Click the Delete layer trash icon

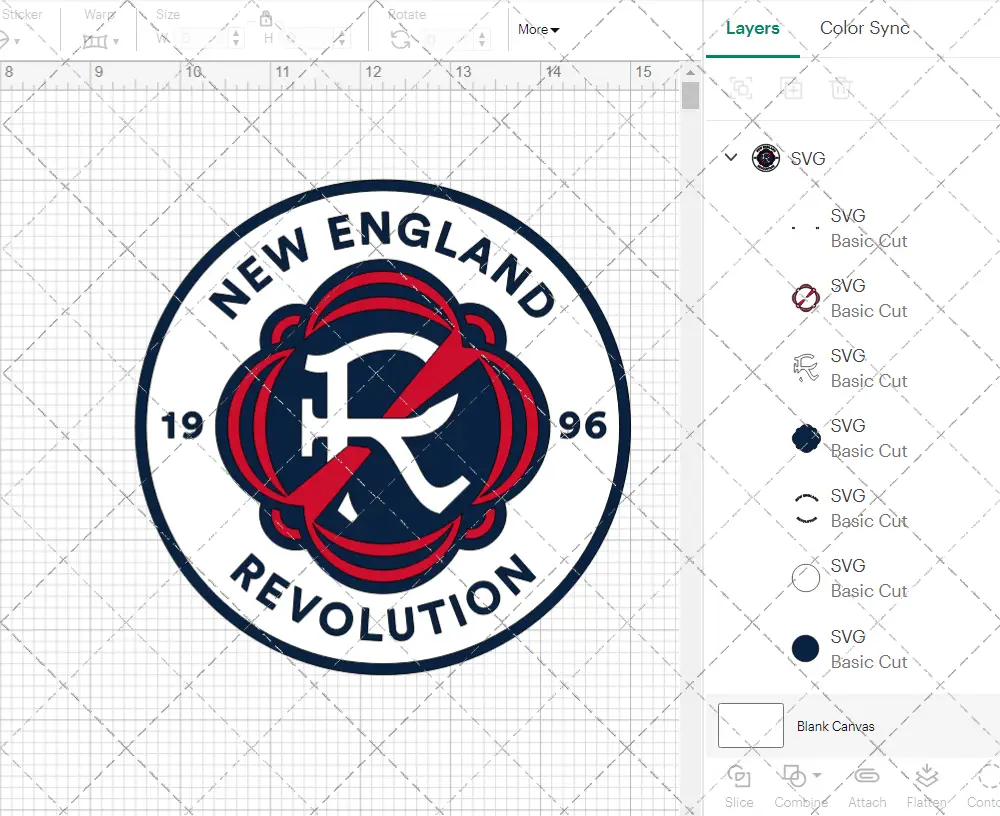click(841, 88)
